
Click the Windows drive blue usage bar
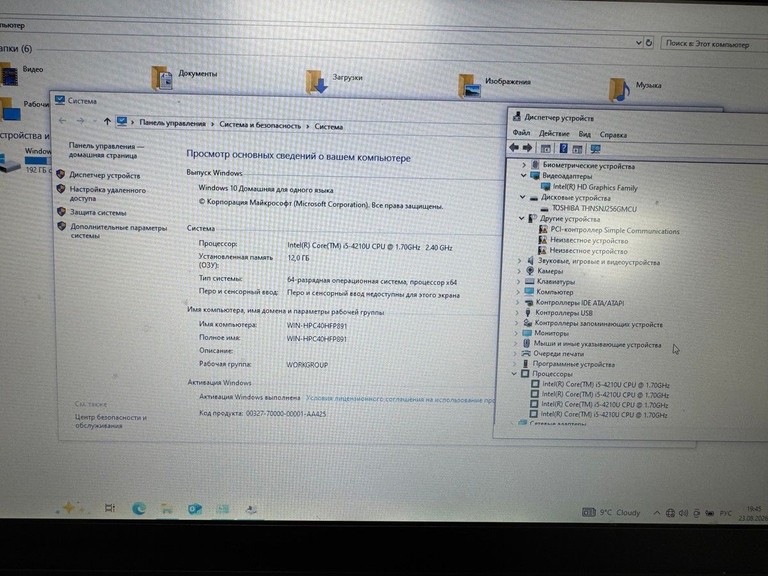pos(37,160)
